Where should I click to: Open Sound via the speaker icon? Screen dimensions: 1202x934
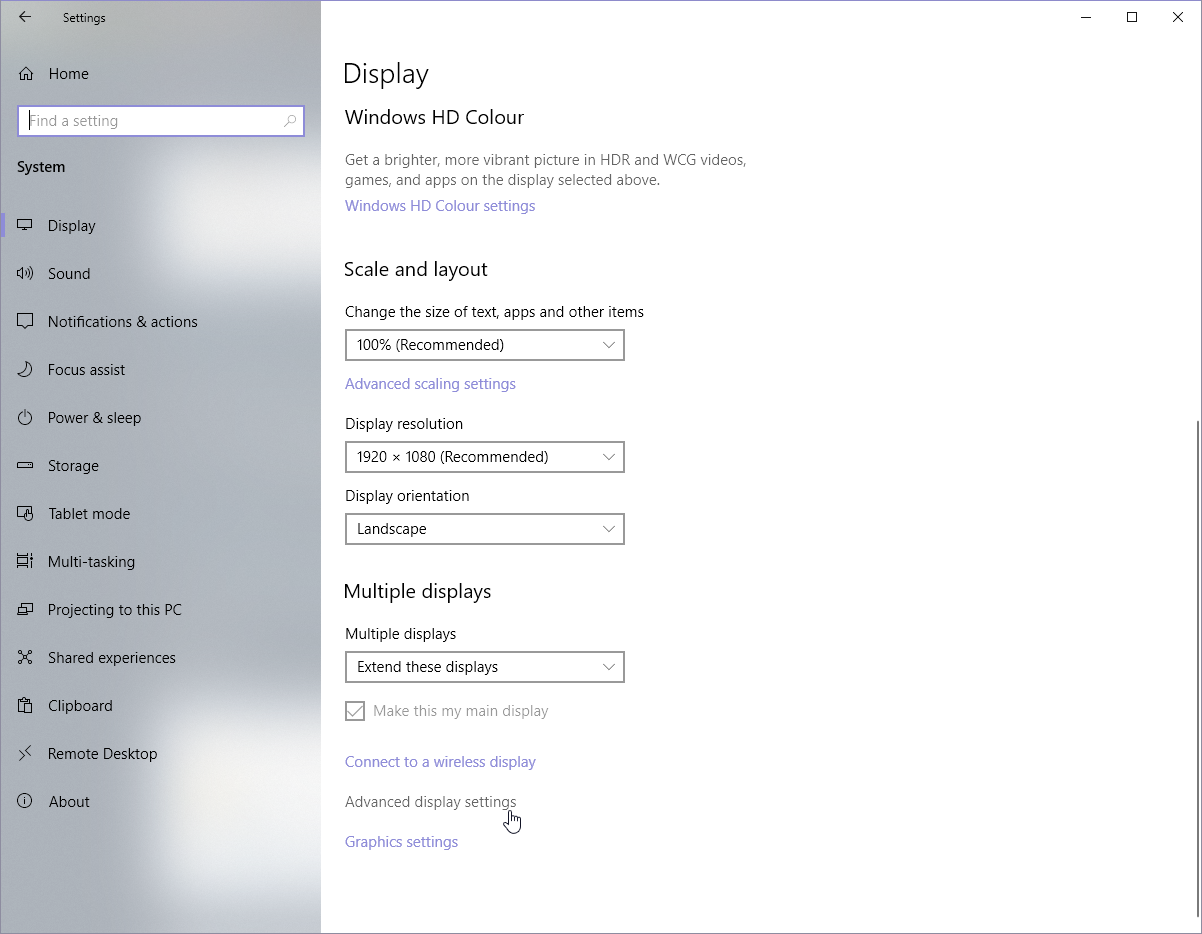point(26,274)
